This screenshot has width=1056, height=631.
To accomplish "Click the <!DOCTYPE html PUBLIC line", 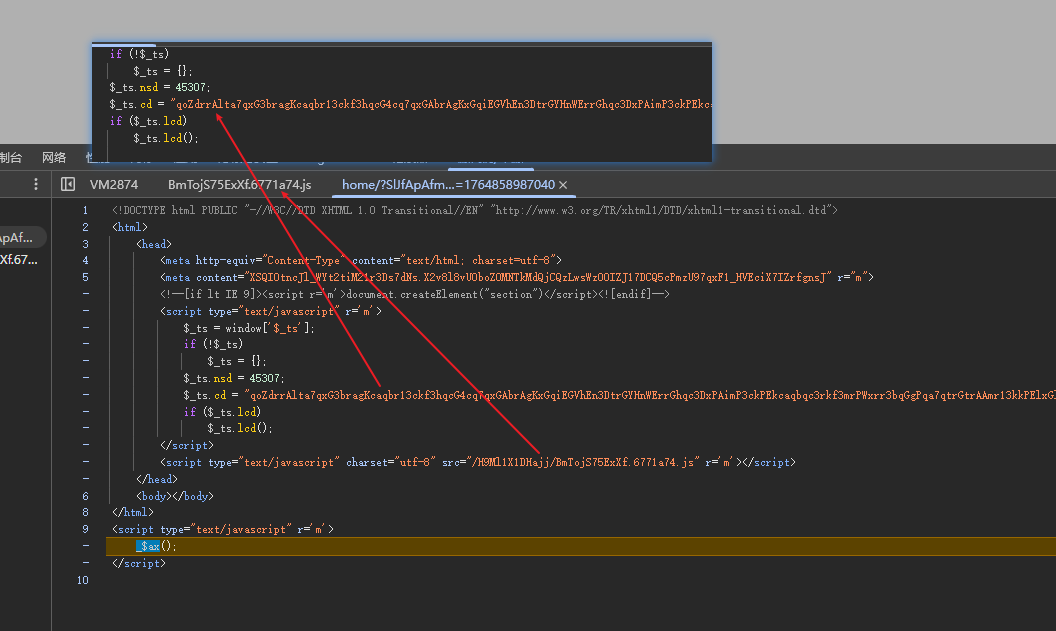I will click(475, 210).
